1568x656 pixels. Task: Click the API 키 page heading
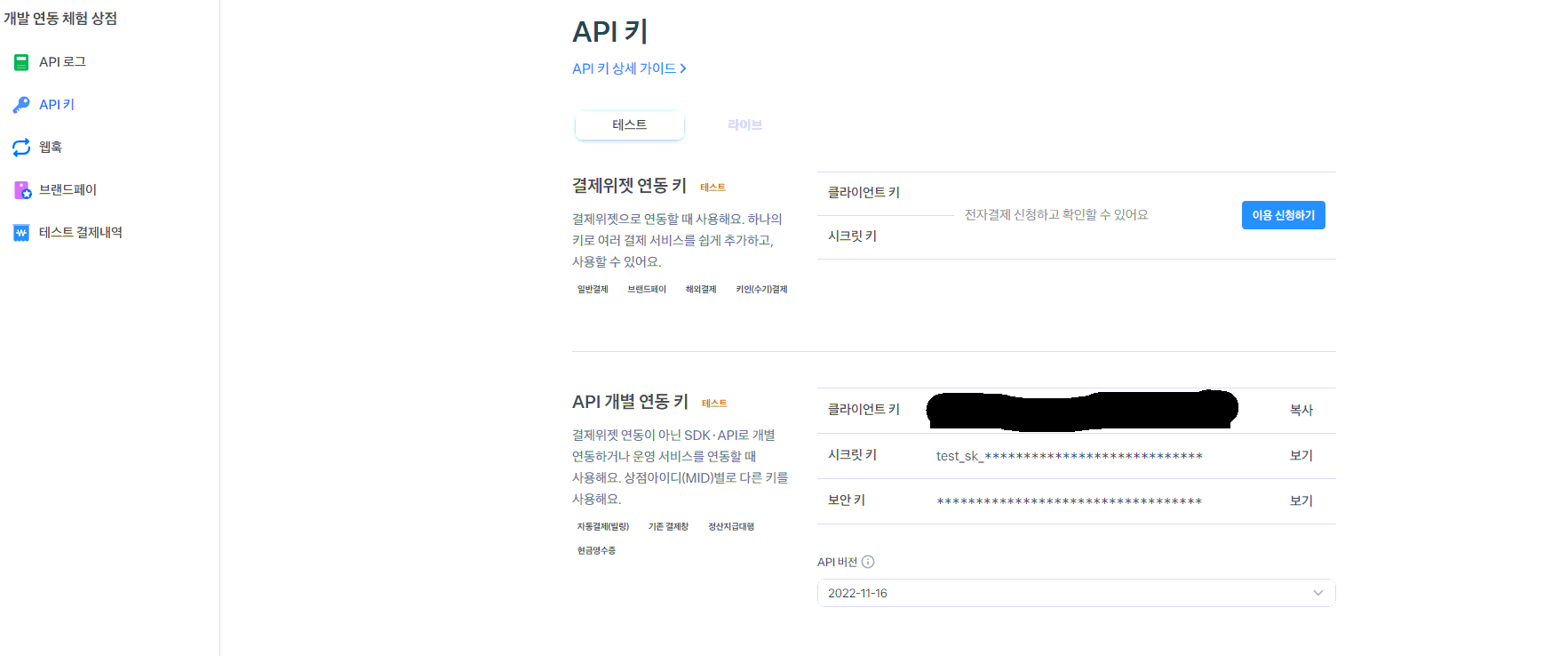[x=610, y=32]
